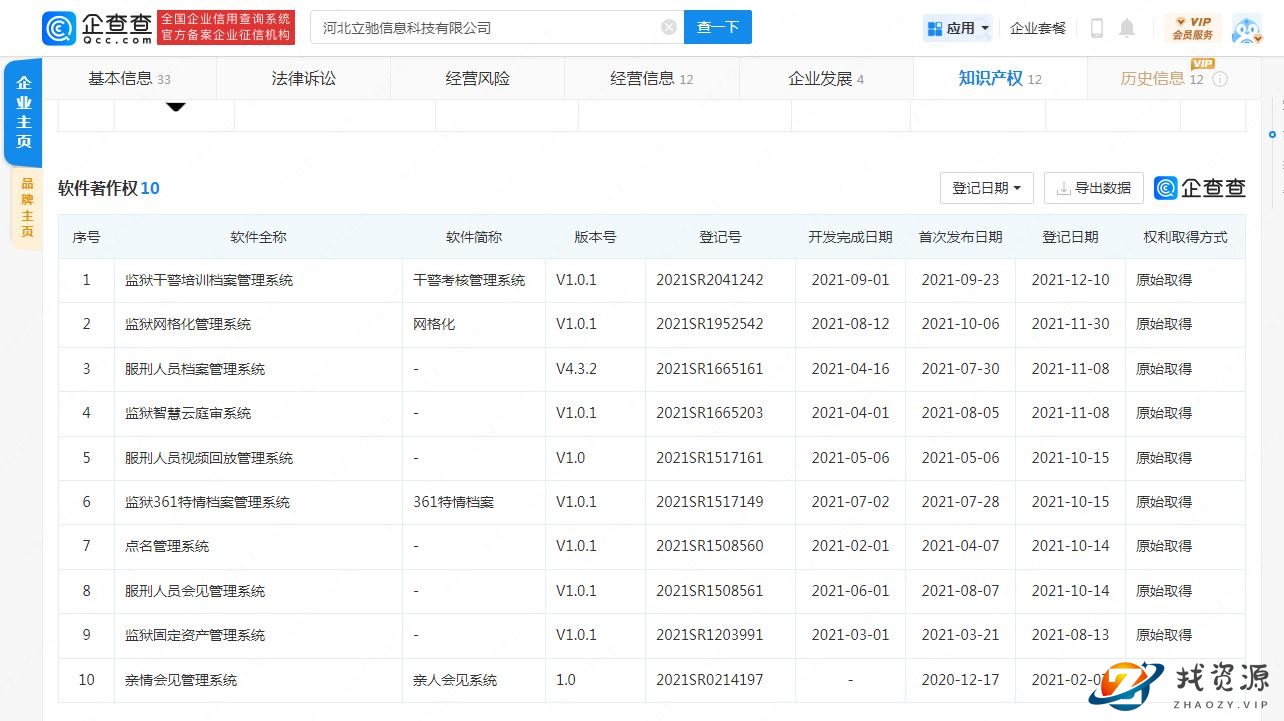Click the 企查查 logo beside export button
Screen dimensions: 1284x721
click(x=1200, y=188)
